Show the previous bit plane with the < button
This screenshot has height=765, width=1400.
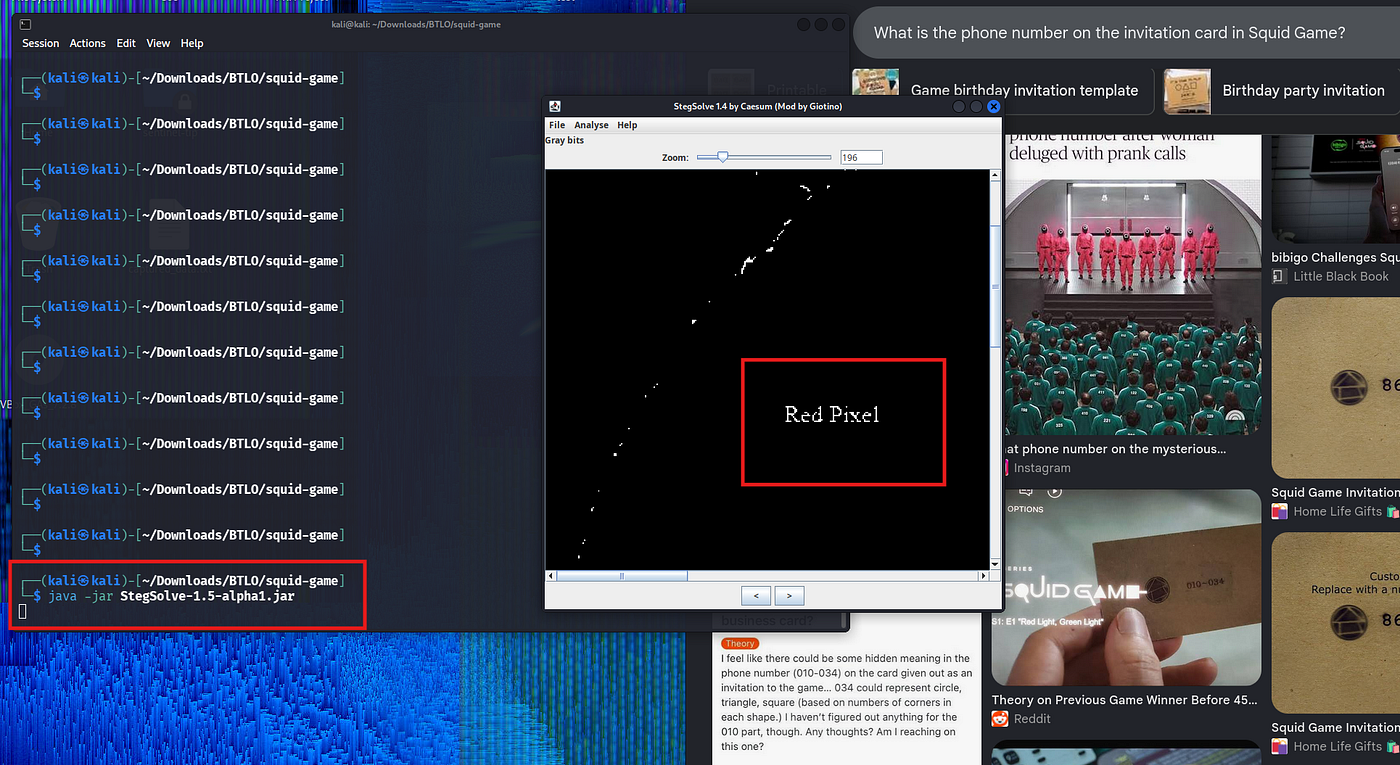[x=756, y=596]
